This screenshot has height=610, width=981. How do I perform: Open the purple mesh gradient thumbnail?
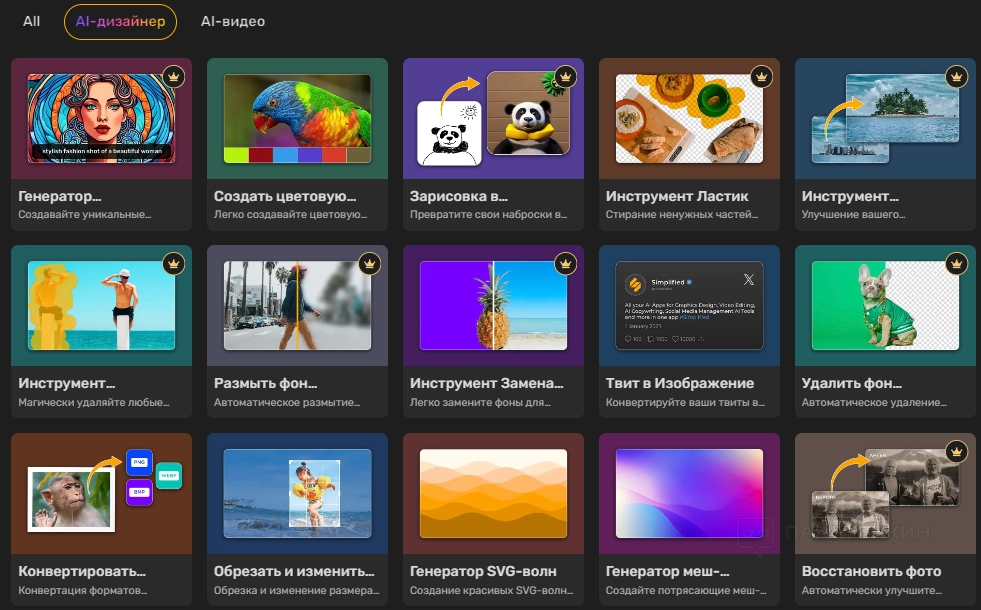tap(689, 493)
